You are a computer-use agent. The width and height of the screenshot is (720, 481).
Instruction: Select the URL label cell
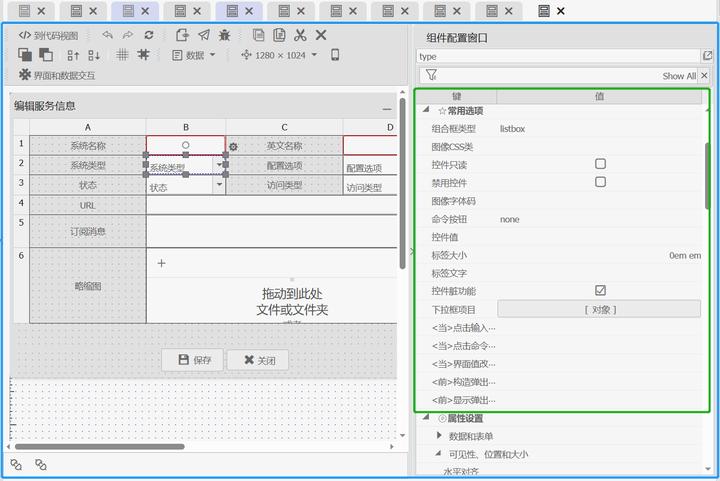(88, 205)
